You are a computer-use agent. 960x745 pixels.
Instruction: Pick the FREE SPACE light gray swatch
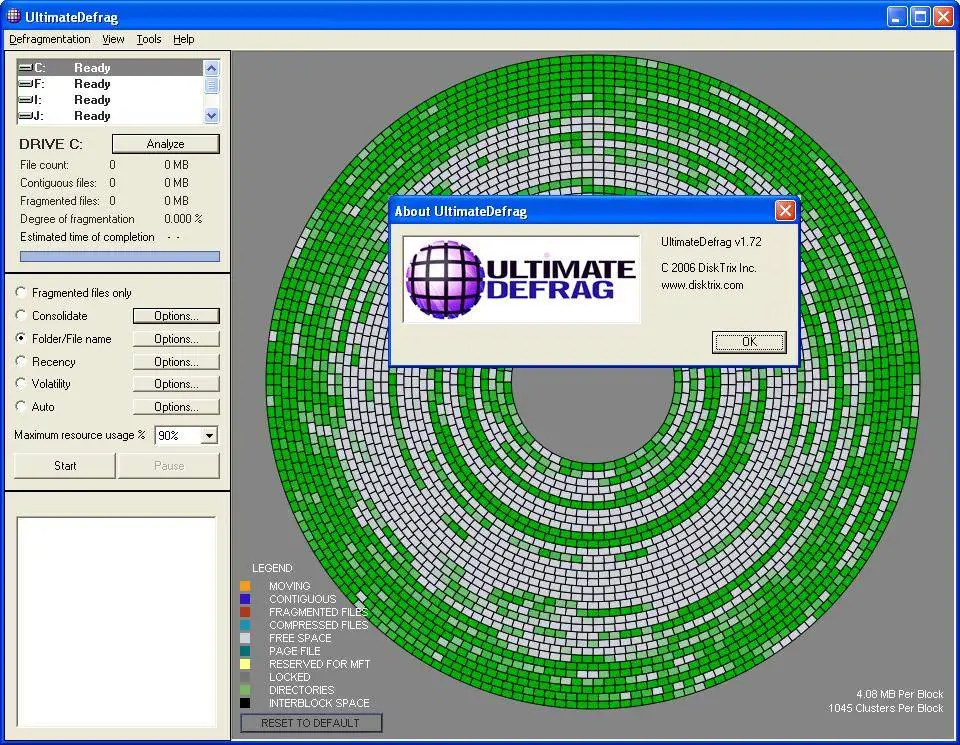(245, 638)
